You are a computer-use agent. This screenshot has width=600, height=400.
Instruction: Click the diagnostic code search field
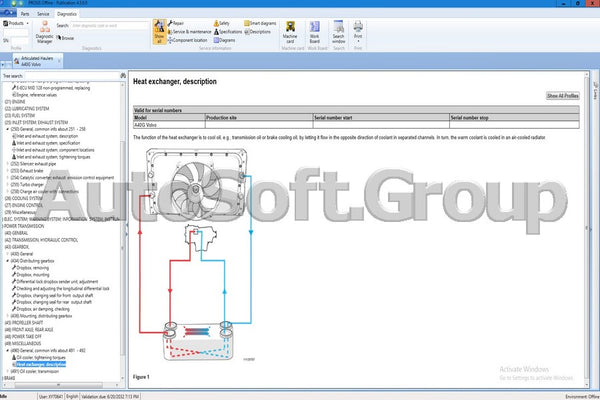click(x=109, y=26)
